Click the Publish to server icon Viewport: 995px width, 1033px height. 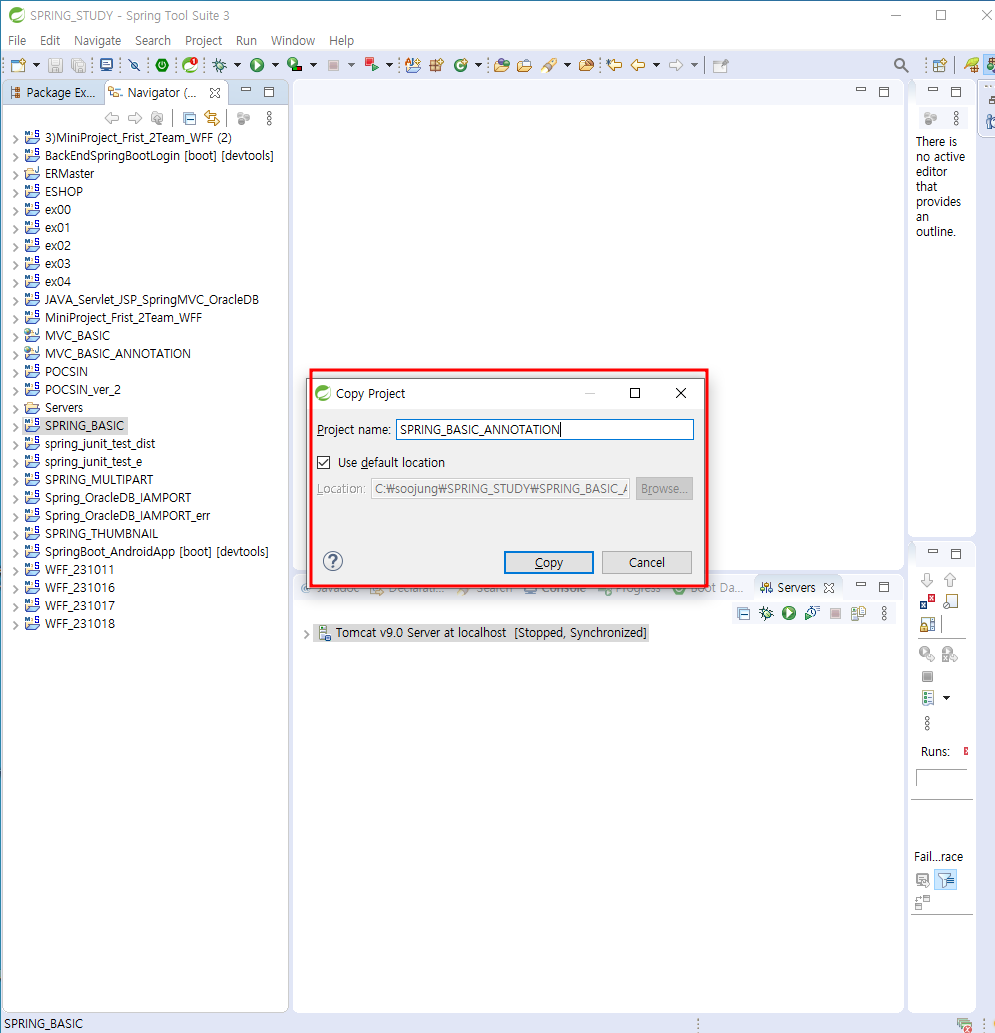click(x=858, y=613)
